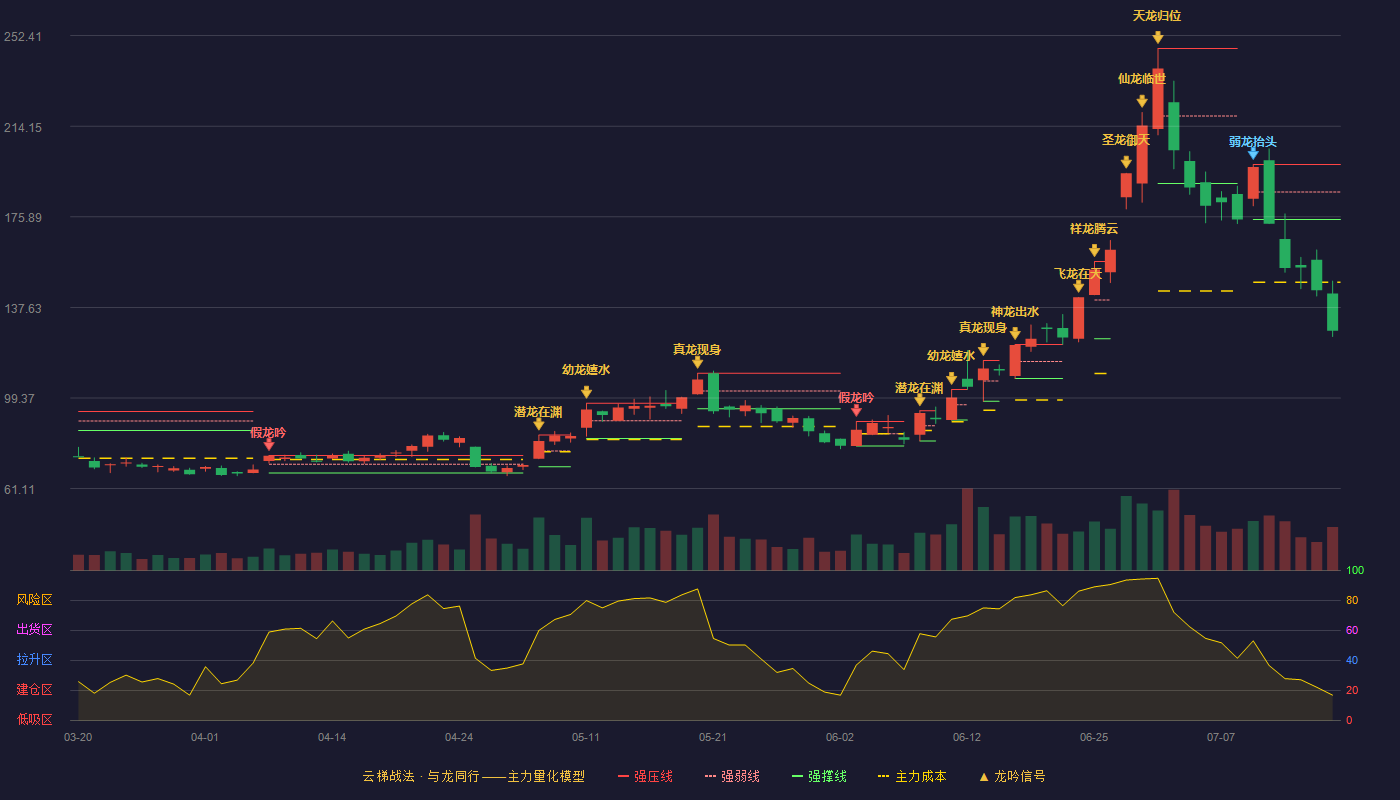Toggle the 强弱线 legend series
Viewport: 1400px width, 800px height.
[x=732, y=776]
